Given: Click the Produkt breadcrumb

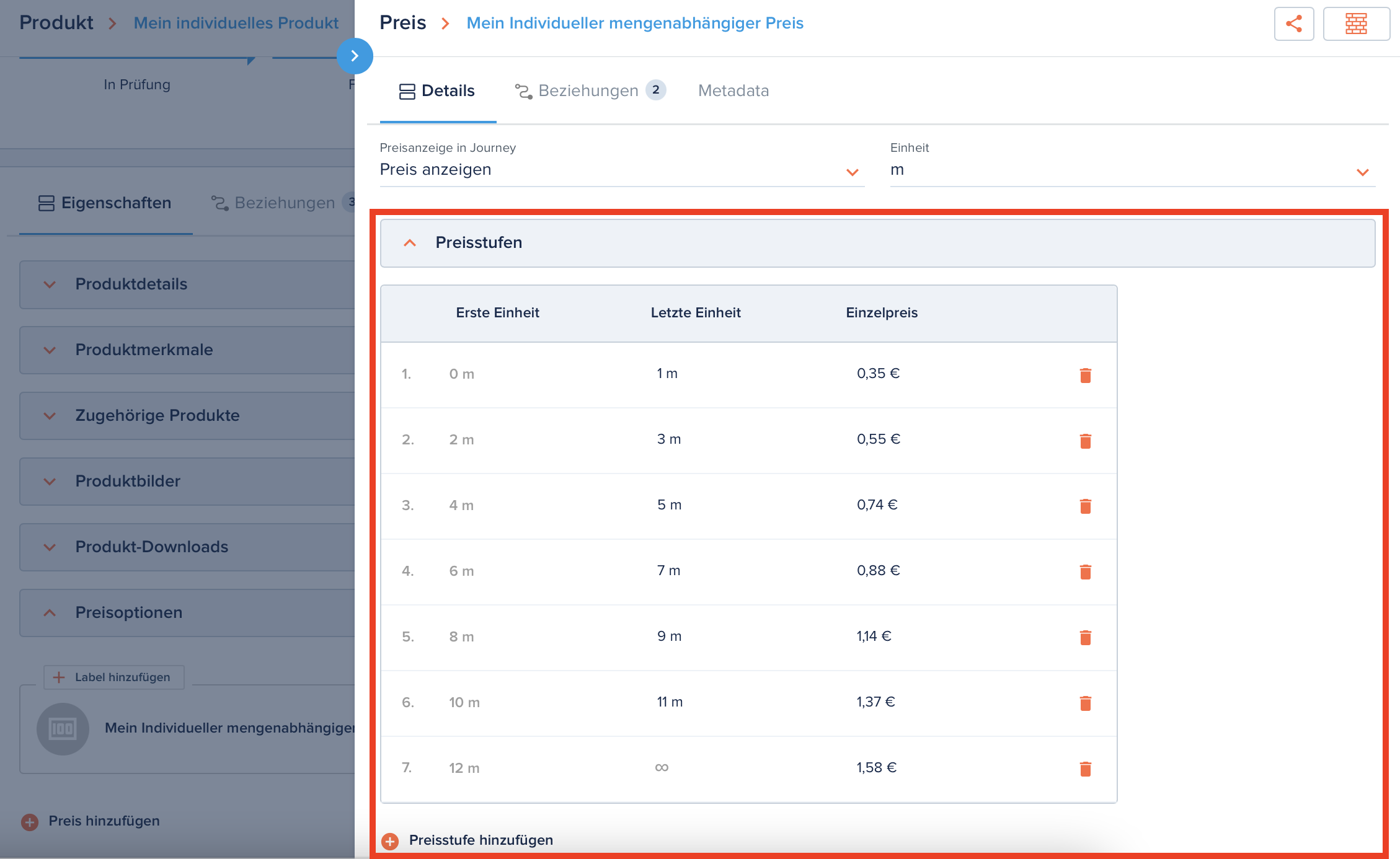Looking at the screenshot, I should pyautogui.click(x=56, y=23).
